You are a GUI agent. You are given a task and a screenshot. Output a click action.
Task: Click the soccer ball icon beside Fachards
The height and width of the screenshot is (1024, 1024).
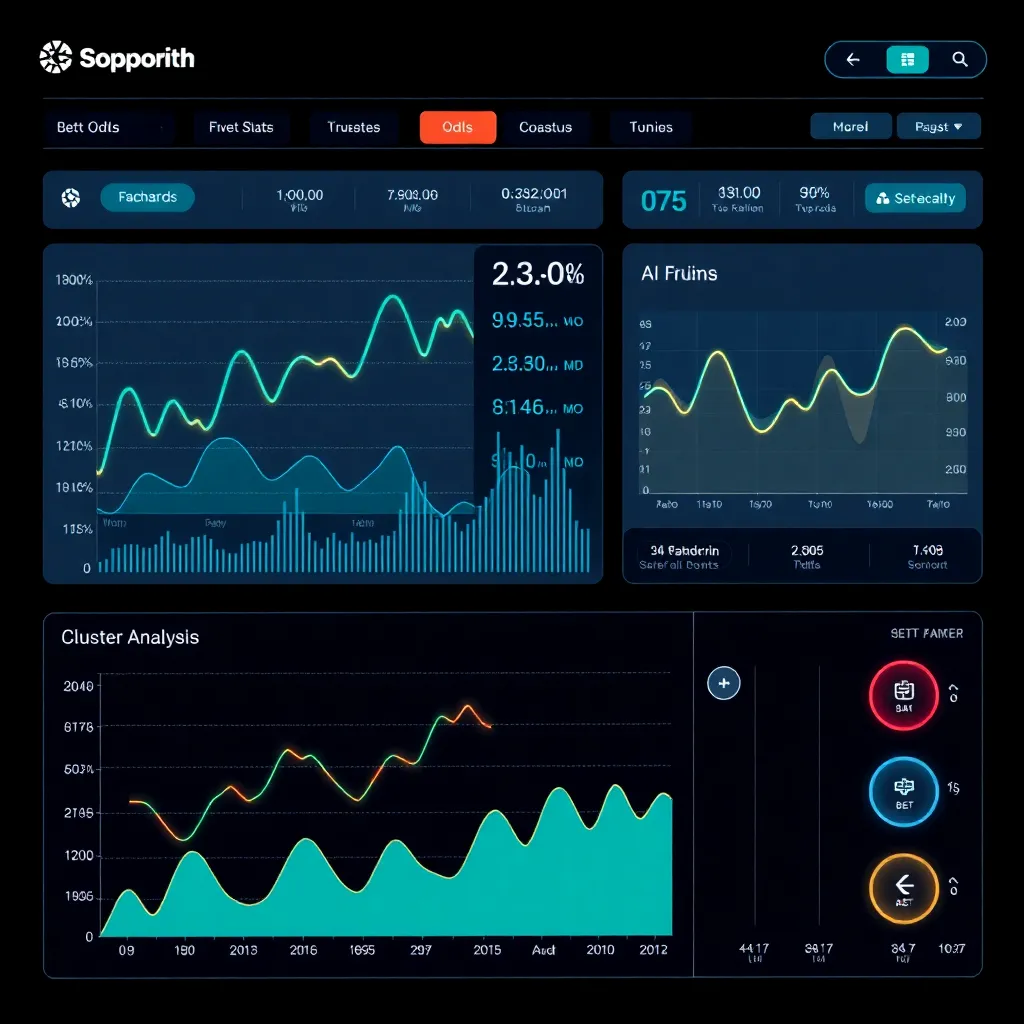(x=70, y=198)
